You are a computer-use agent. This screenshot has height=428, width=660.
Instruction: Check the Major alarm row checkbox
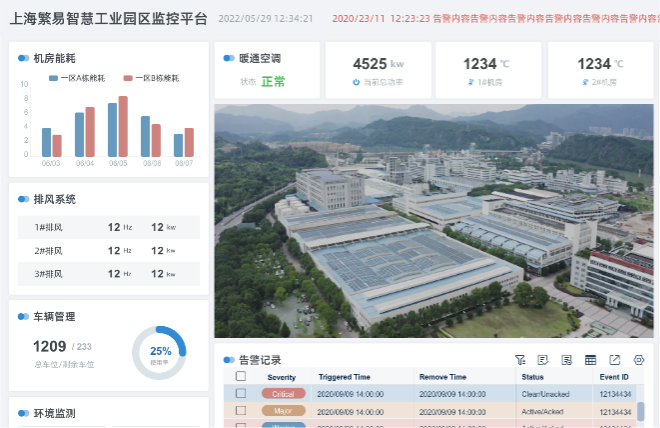pyautogui.click(x=241, y=410)
